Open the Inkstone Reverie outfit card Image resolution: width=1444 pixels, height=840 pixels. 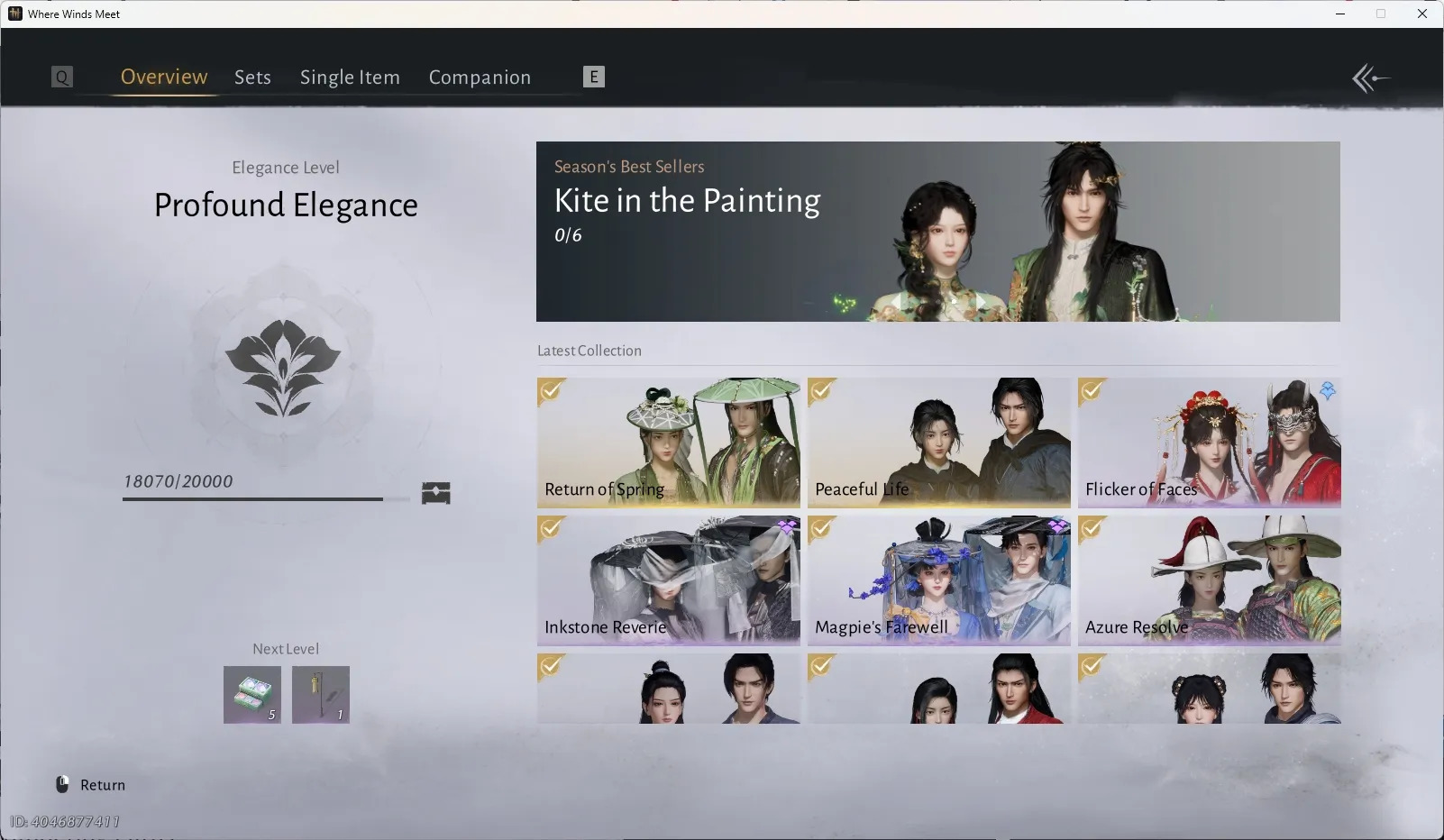[669, 580]
